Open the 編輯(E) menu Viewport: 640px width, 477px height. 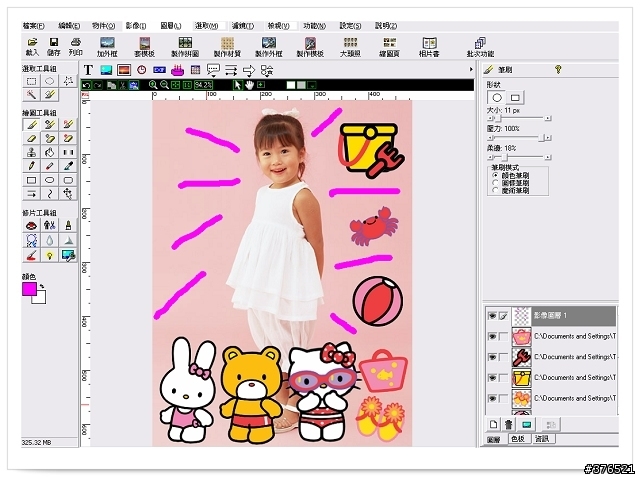69,26
